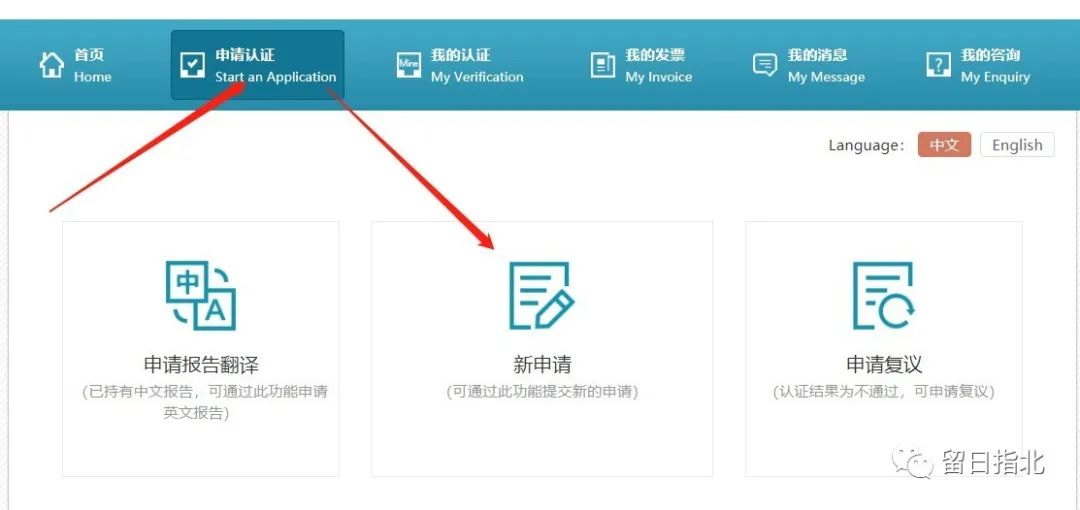Click the 申请报告翻译 title
Screen dimensions: 1080x510
point(201,365)
